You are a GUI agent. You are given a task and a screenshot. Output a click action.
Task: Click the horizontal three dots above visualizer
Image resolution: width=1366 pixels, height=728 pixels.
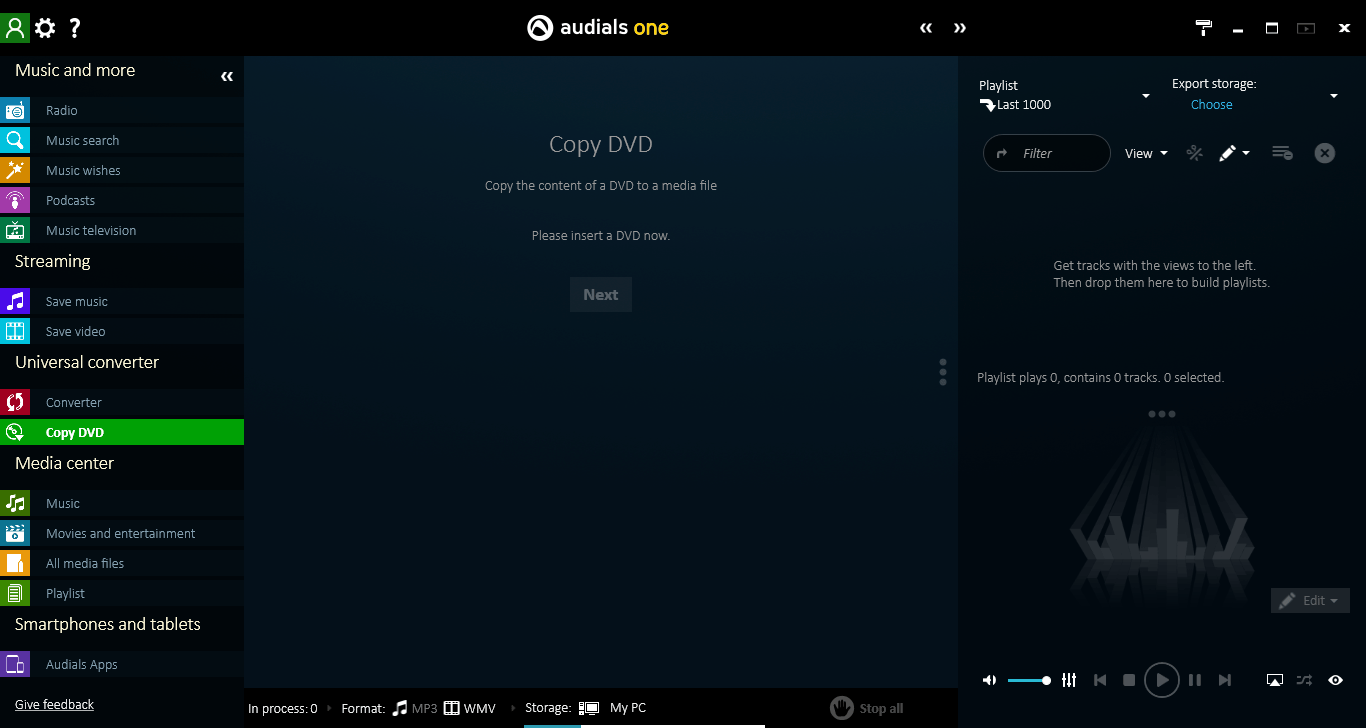[x=1162, y=414]
